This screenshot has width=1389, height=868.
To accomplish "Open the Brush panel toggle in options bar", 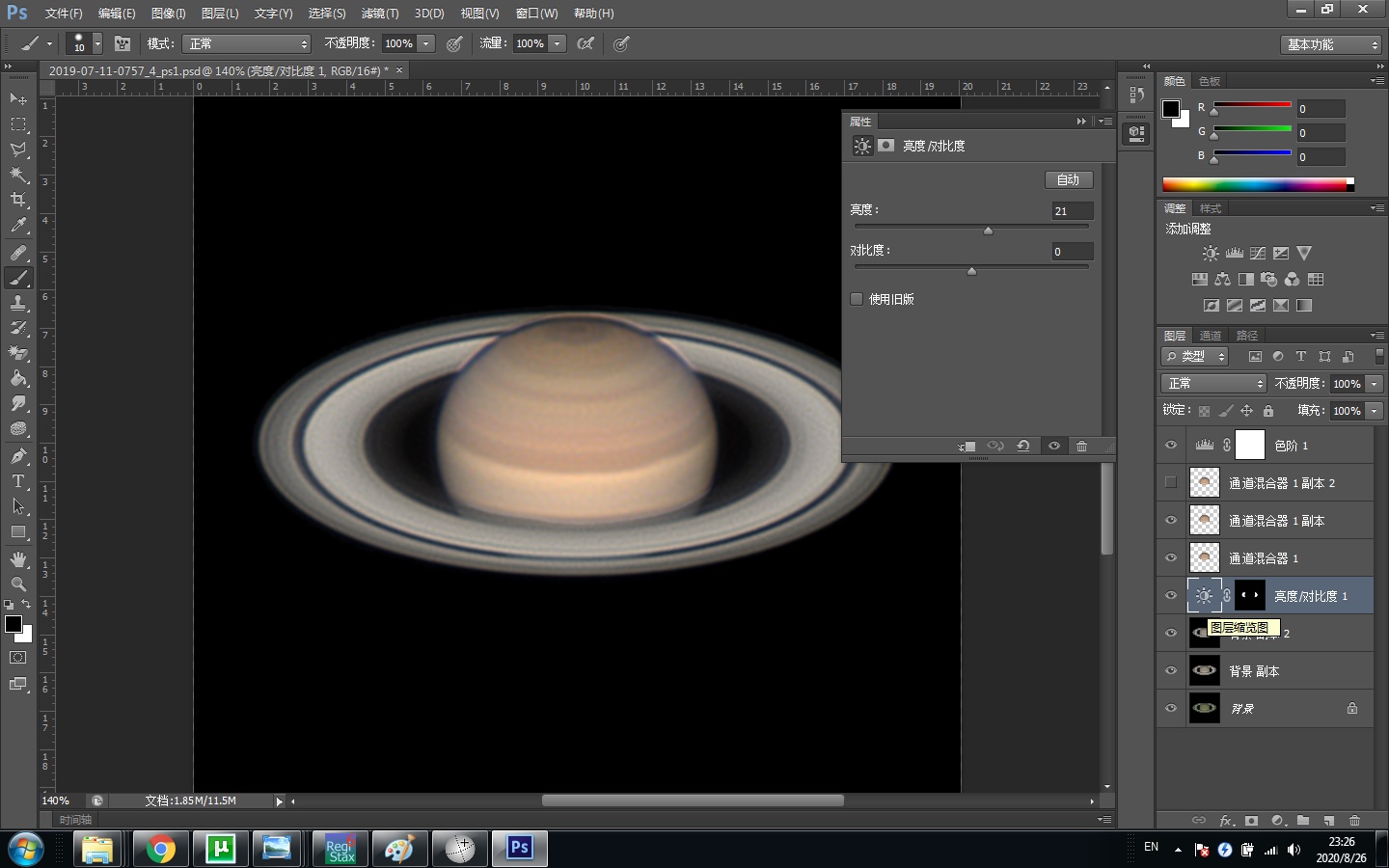I will click(x=123, y=43).
